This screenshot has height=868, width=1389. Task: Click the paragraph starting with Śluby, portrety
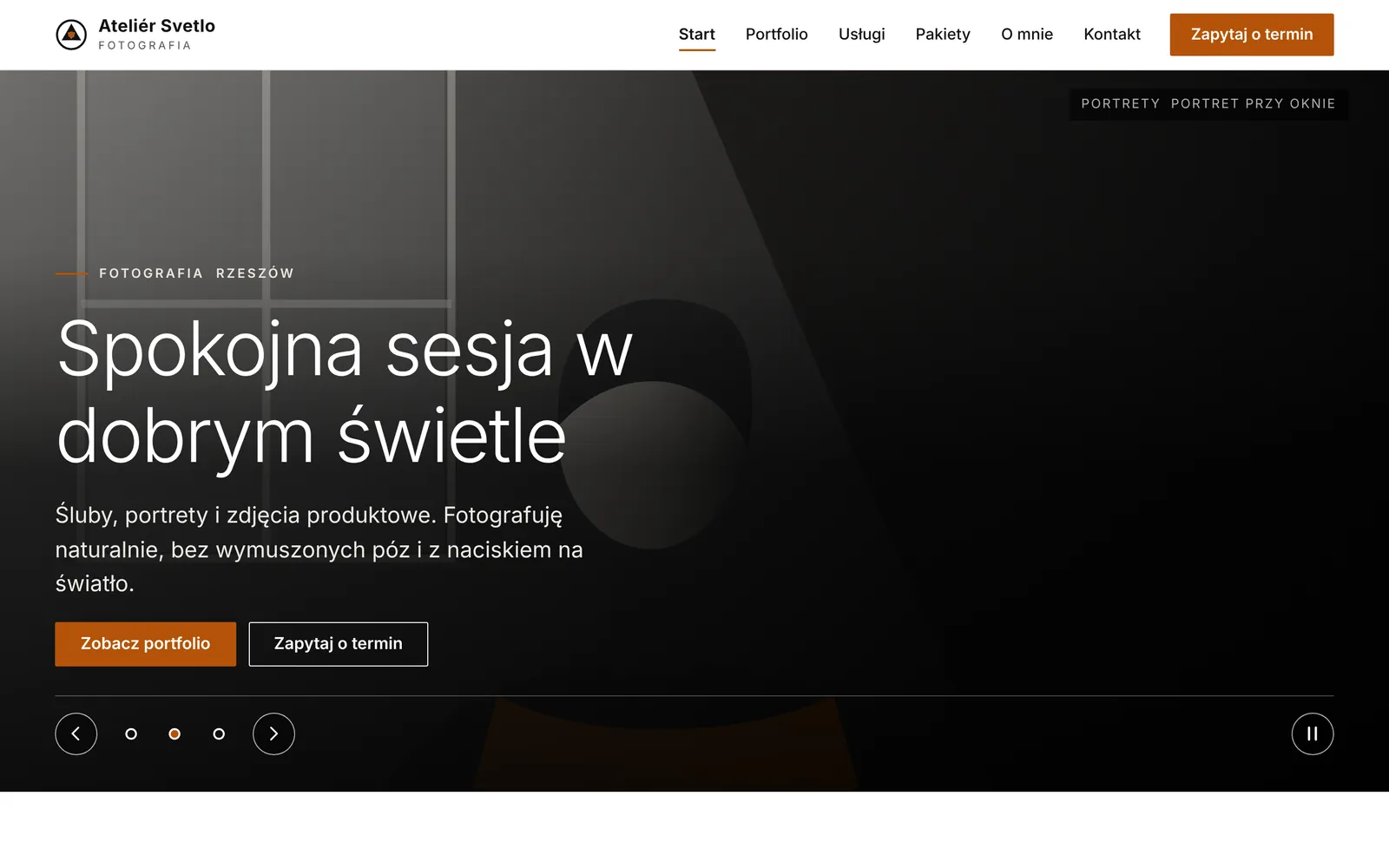click(319, 549)
